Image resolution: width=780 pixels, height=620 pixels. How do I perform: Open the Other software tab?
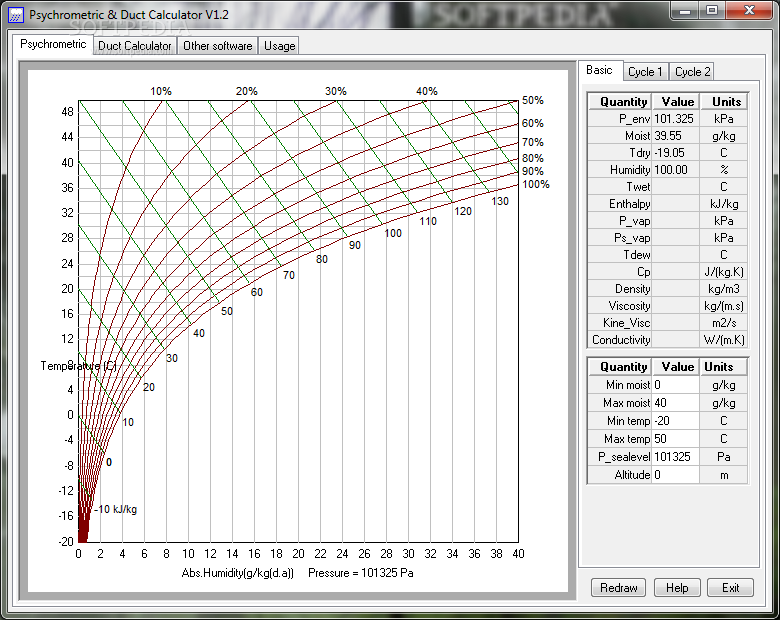(x=217, y=46)
